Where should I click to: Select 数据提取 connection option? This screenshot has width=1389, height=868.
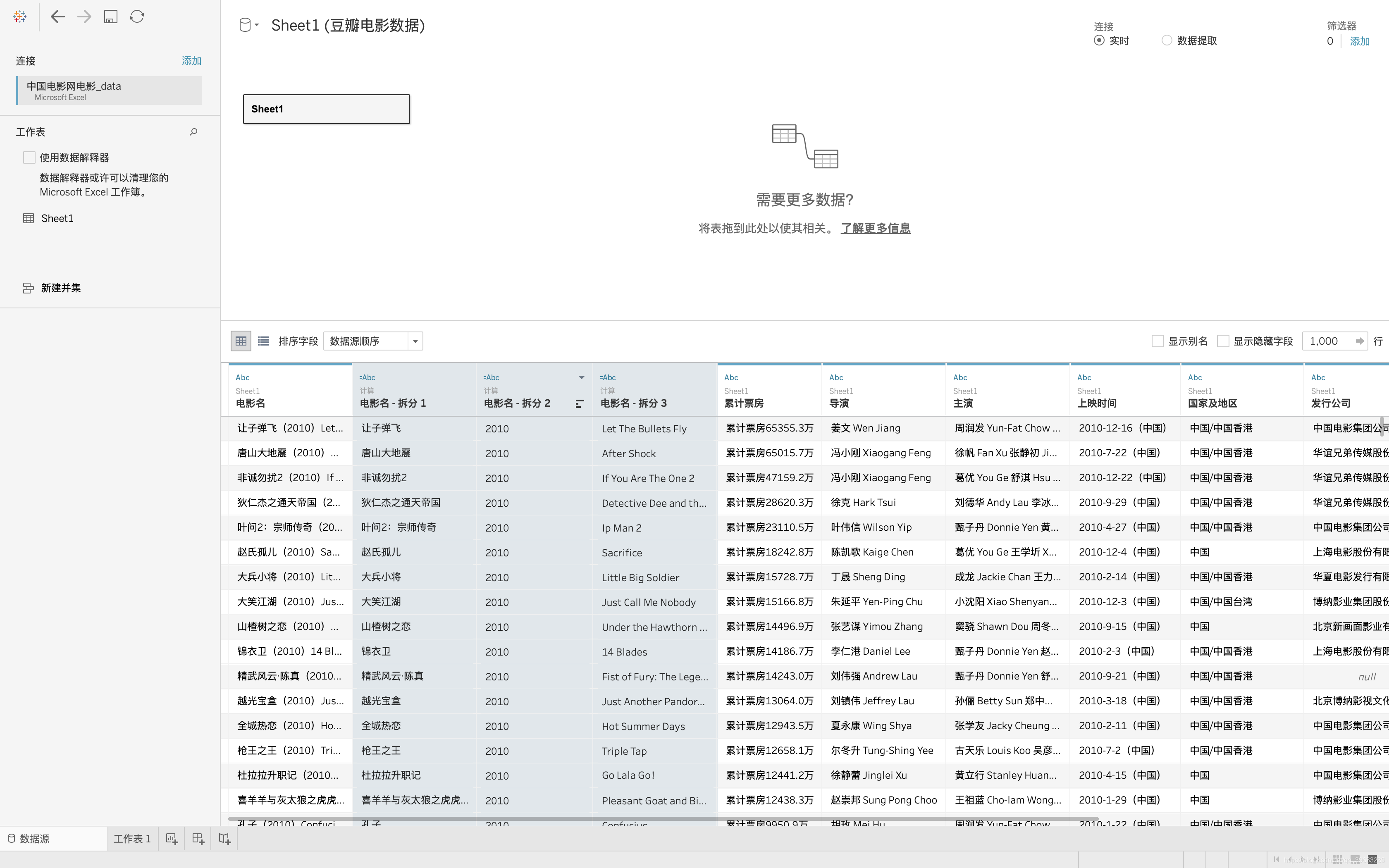coord(1167,41)
